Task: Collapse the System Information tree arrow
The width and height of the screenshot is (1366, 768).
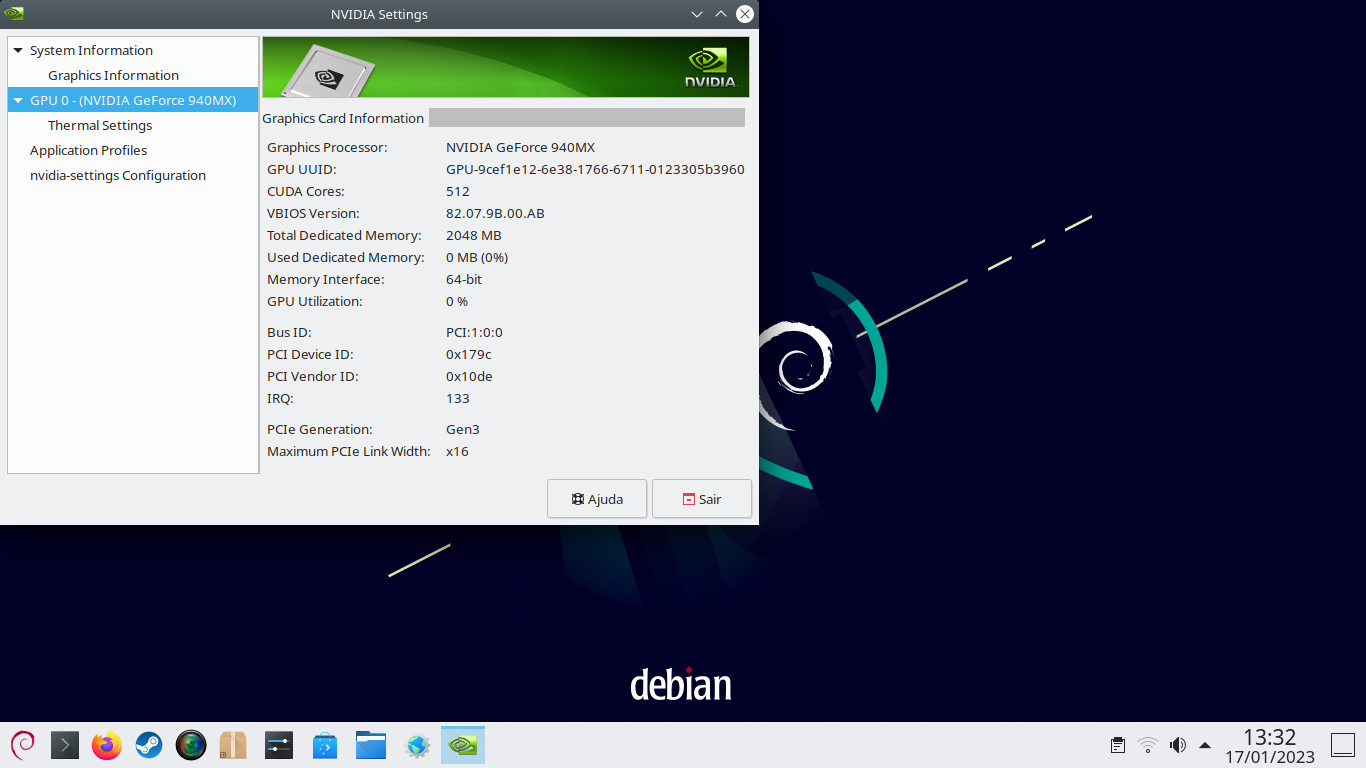Action: point(18,50)
